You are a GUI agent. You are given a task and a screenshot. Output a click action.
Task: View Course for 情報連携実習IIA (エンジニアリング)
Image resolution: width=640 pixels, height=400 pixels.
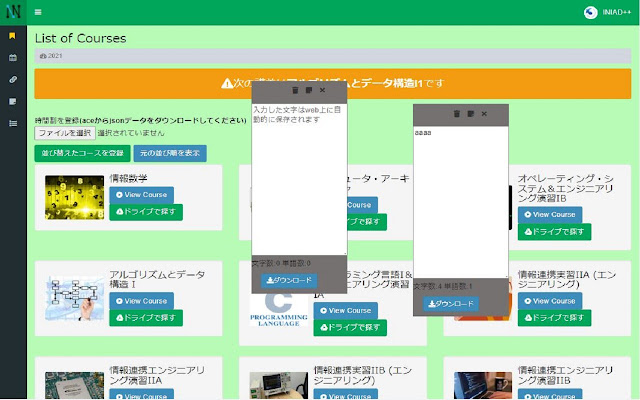tap(550, 301)
